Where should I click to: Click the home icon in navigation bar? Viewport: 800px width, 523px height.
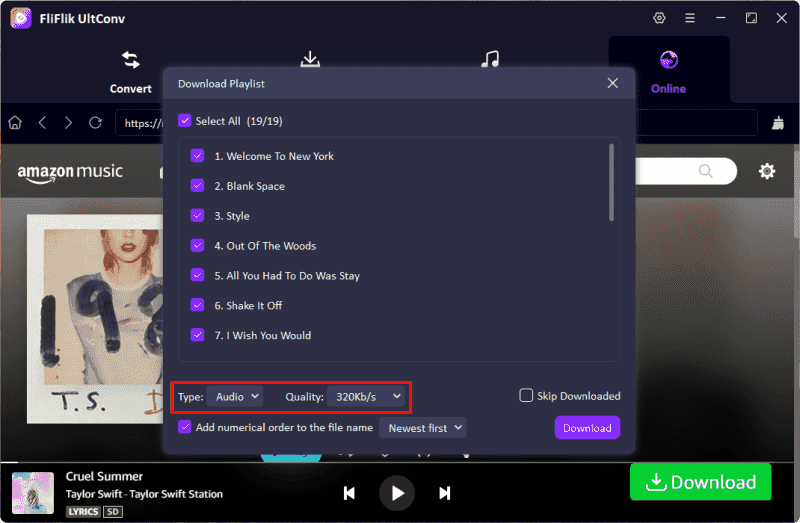click(15, 123)
